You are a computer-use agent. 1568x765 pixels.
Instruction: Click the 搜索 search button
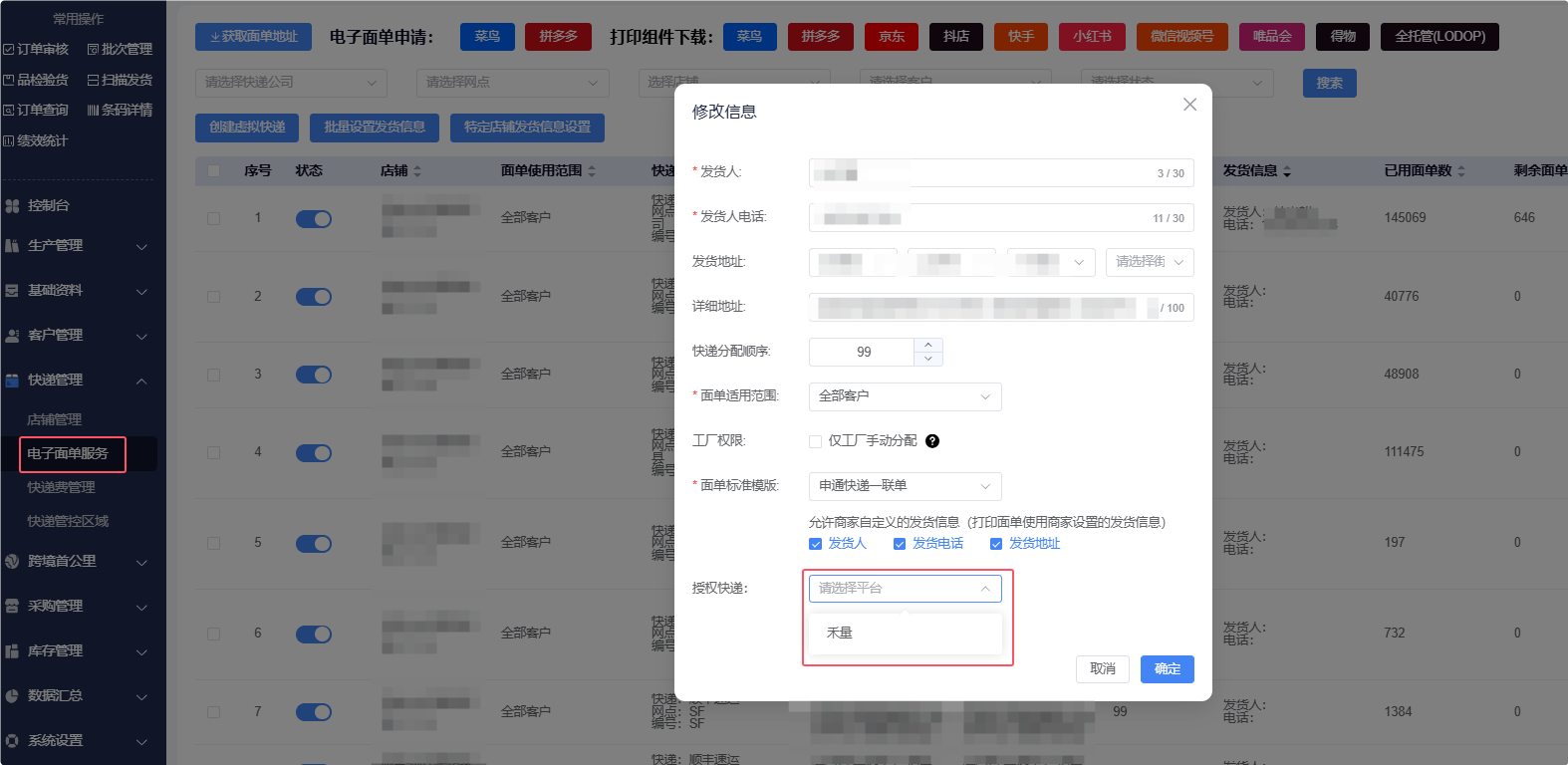(1330, 84)
